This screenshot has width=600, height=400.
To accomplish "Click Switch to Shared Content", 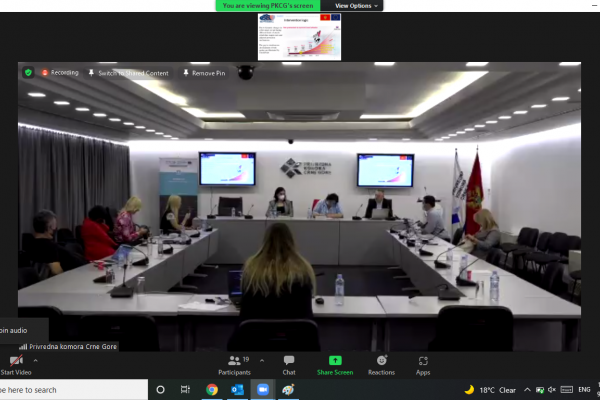I will point(129,73).
